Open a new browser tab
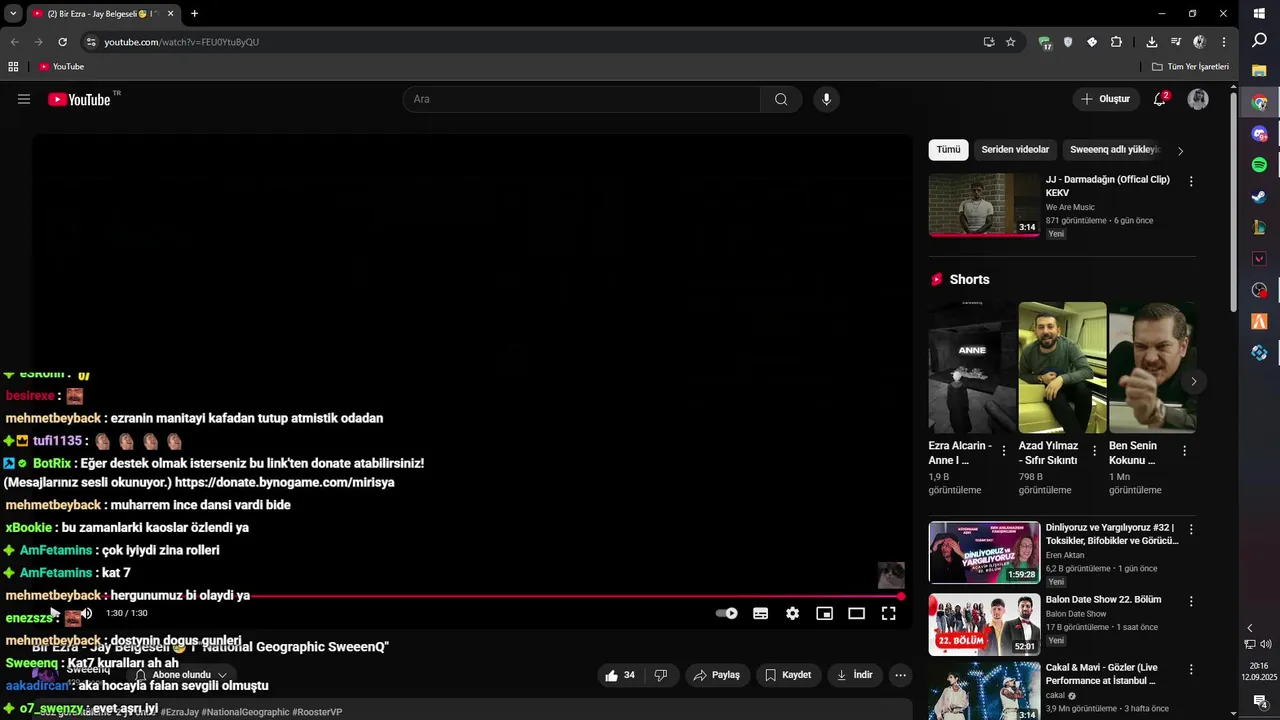 pyautogui.click(x=194, y=14)
